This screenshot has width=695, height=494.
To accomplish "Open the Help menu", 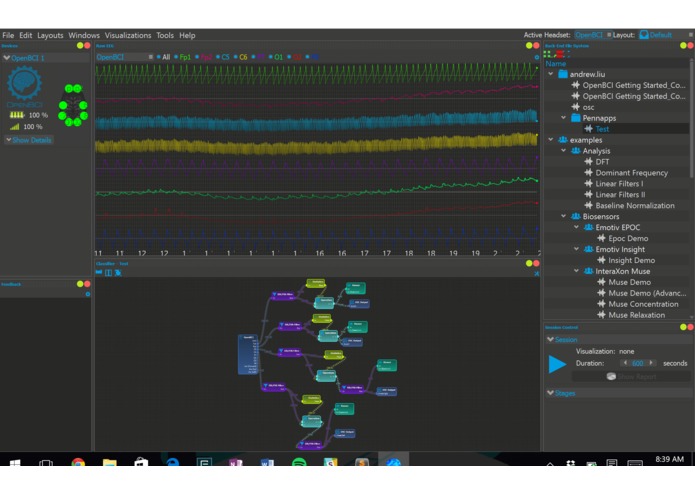I will [187, 35].
